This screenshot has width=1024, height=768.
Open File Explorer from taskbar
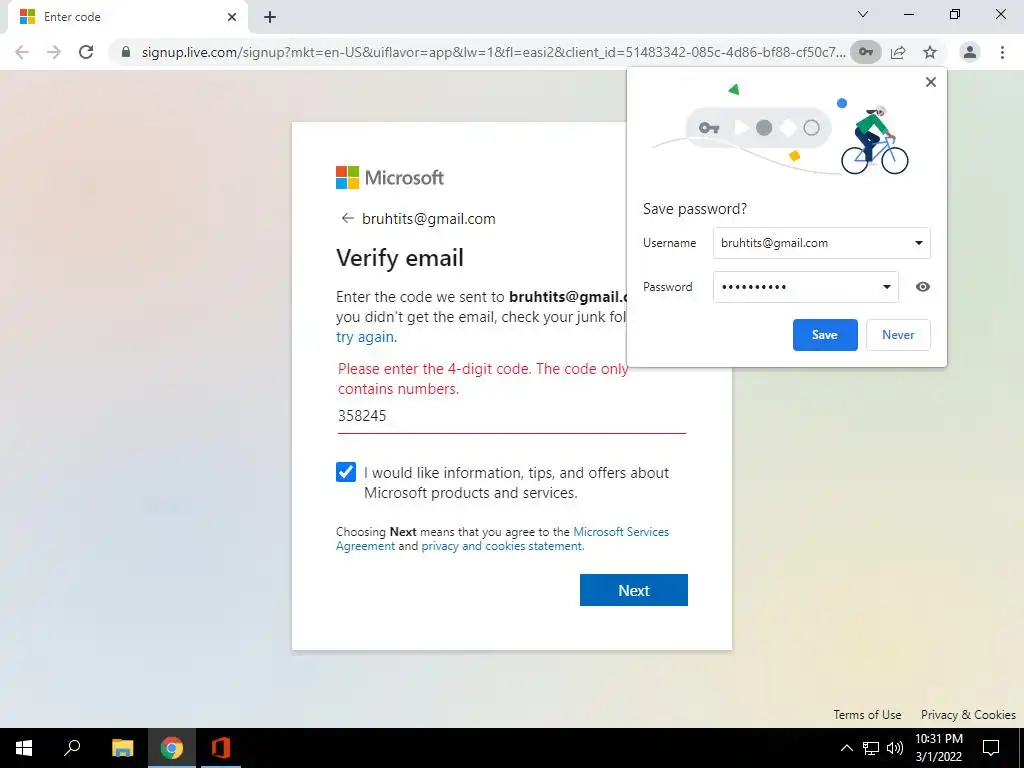coord(122,748)
